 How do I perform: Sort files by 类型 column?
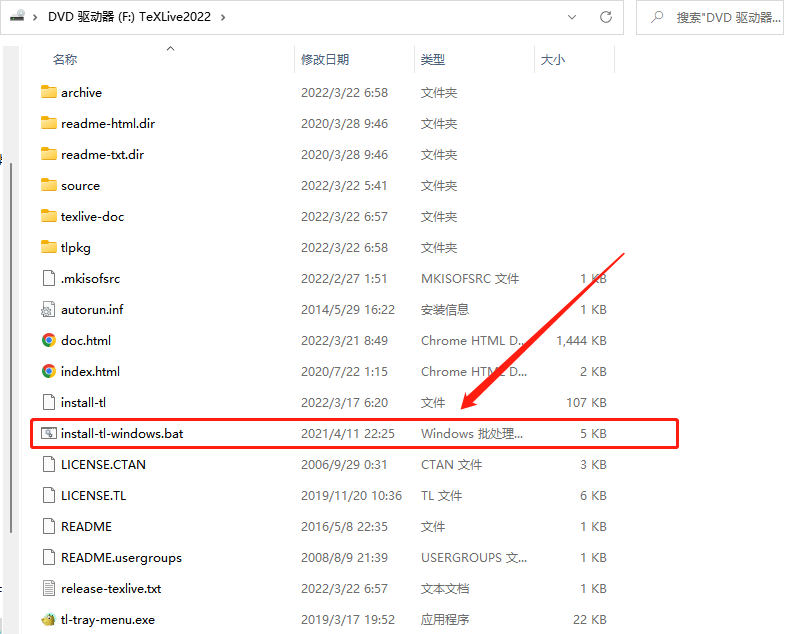[x=433, y=60]
